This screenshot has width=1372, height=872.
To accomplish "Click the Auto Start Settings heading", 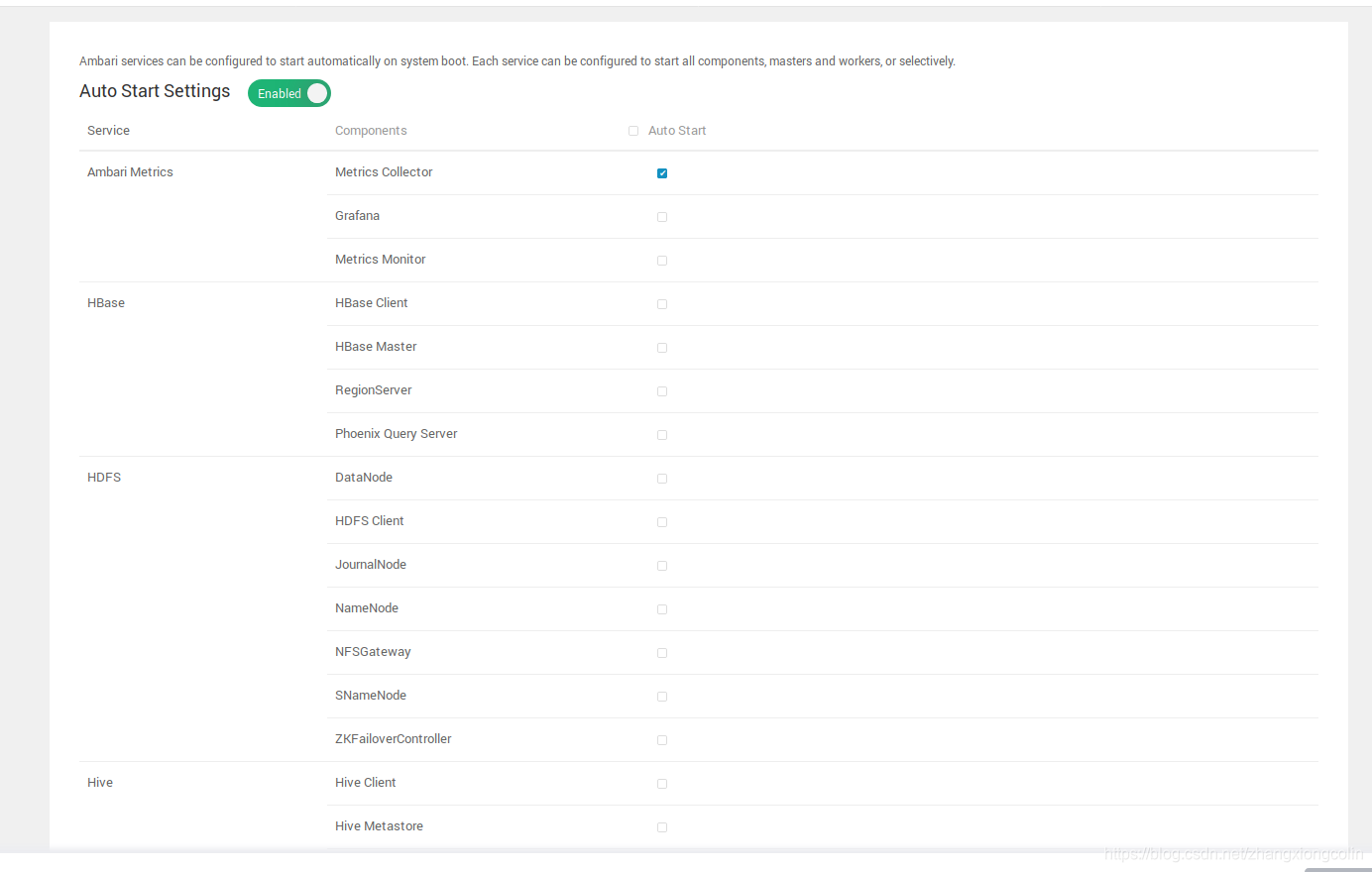I will click(155, 91).
